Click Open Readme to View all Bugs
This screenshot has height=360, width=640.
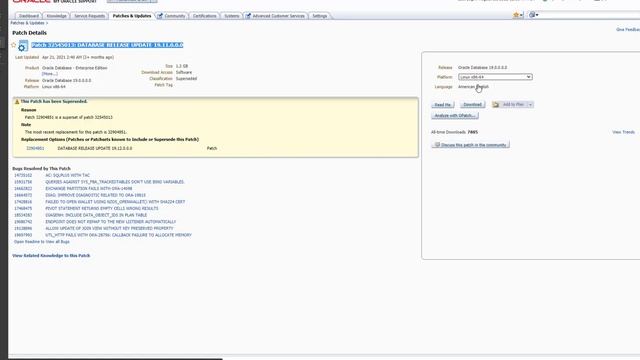pos(42,242)
